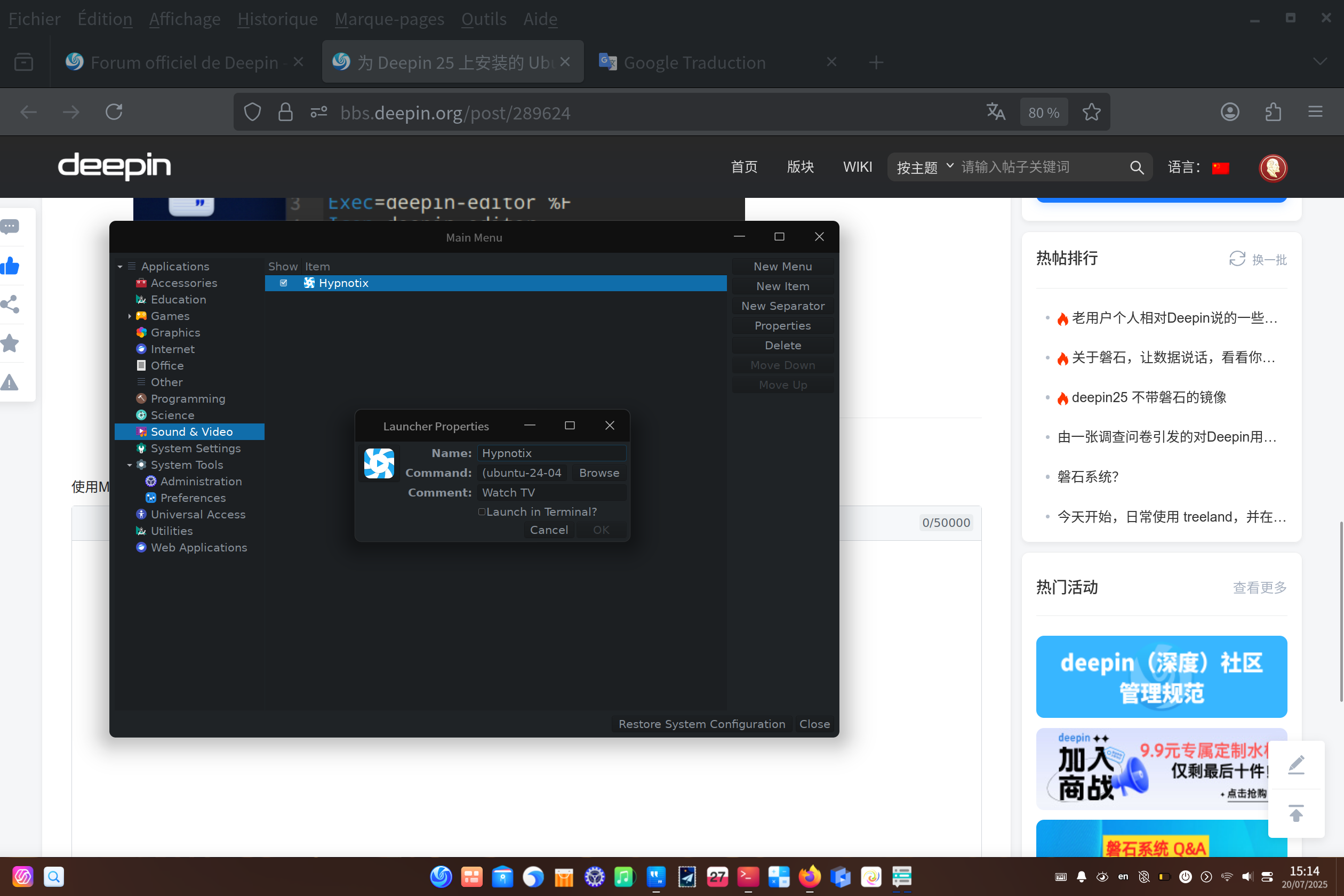The width and height of the screenshot is (1344, 896).
Task: Like the post with thumbs-up icon
Action: [10, 266]
